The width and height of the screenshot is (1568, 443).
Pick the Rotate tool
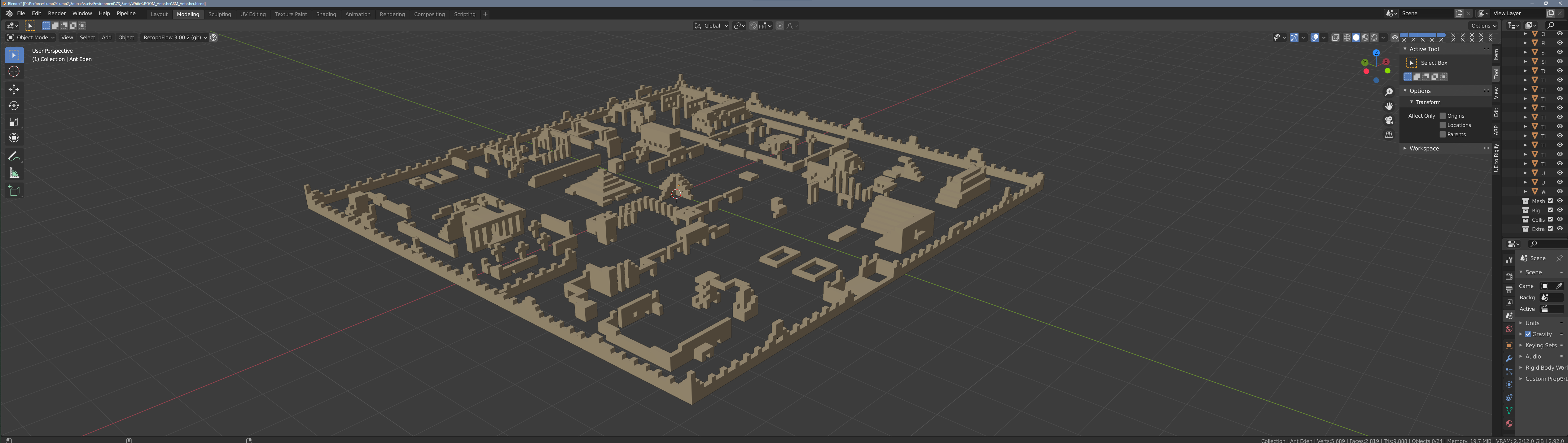click(x=14, y=106)
